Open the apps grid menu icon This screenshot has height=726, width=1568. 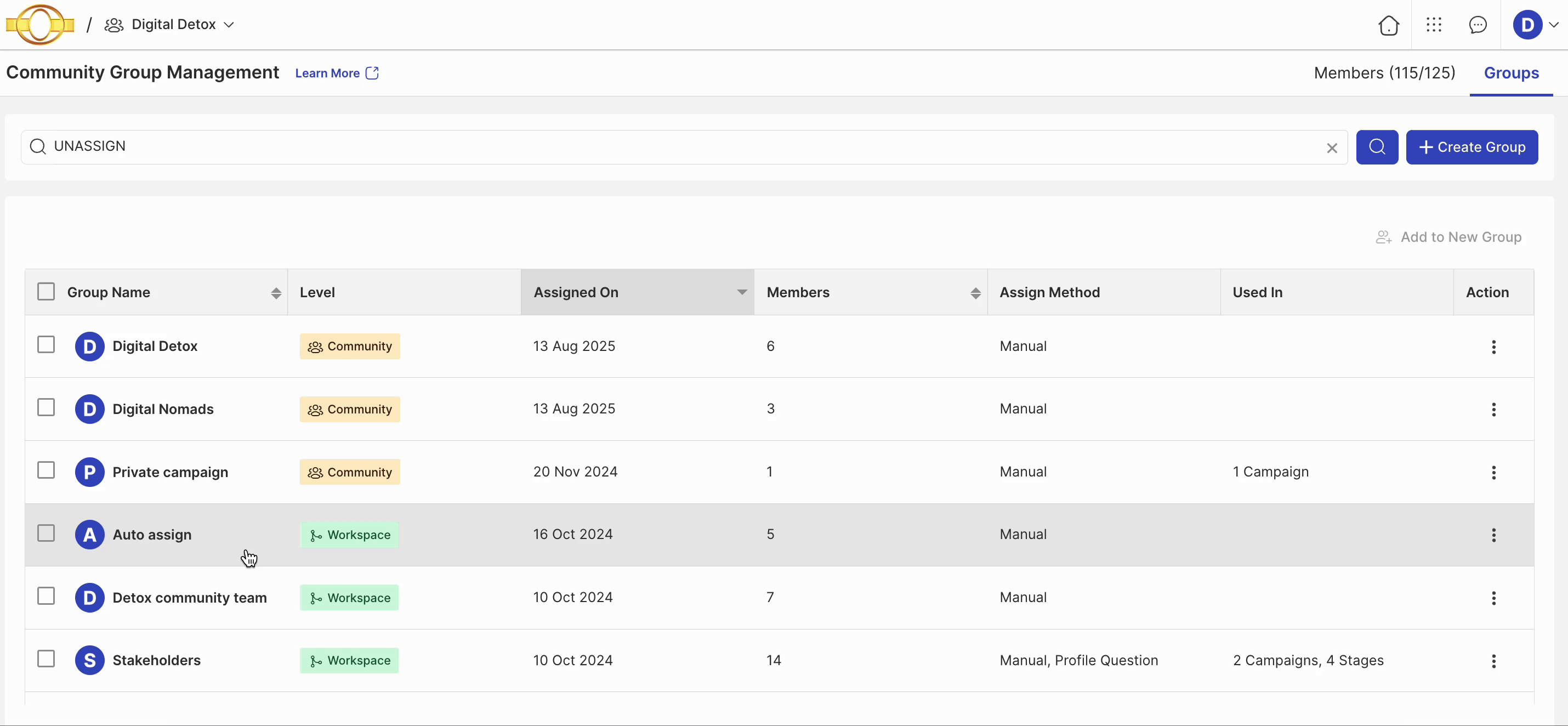(1434, 25)
